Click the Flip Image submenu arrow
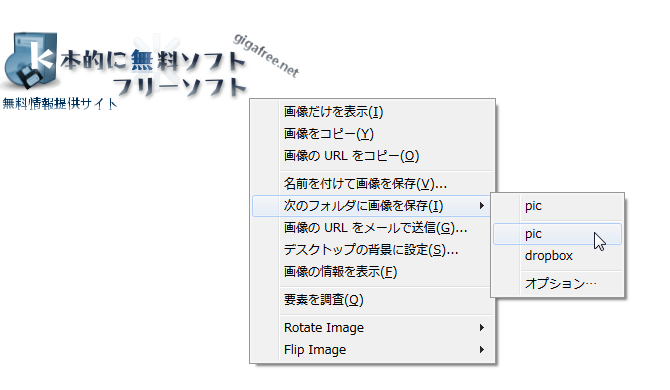The width and height of the screenshot is (670, 390). tap(482, 350)
